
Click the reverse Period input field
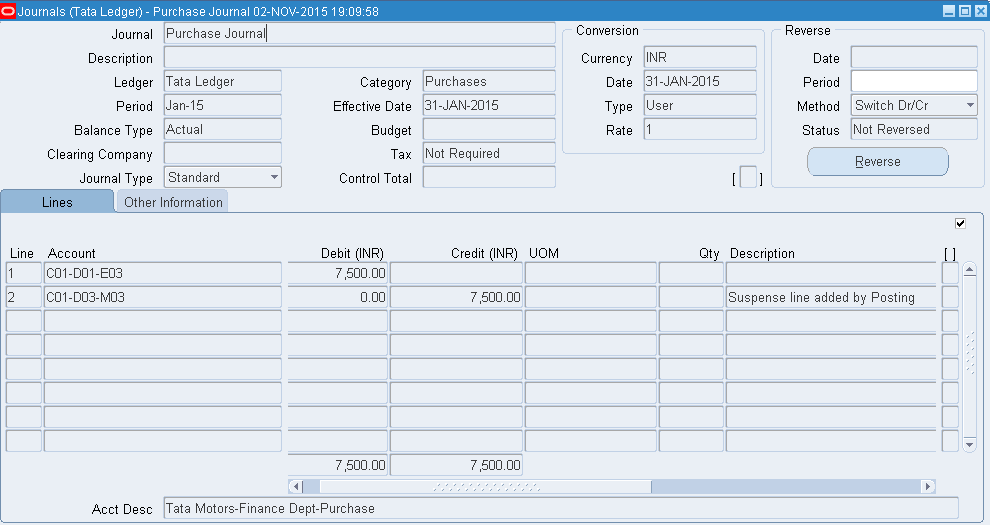pos(913,82)
